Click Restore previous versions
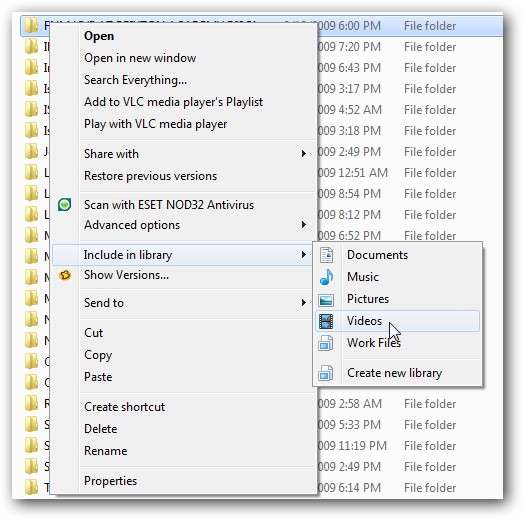This screenshot has height=519, width=523. [x=150, y=176]
